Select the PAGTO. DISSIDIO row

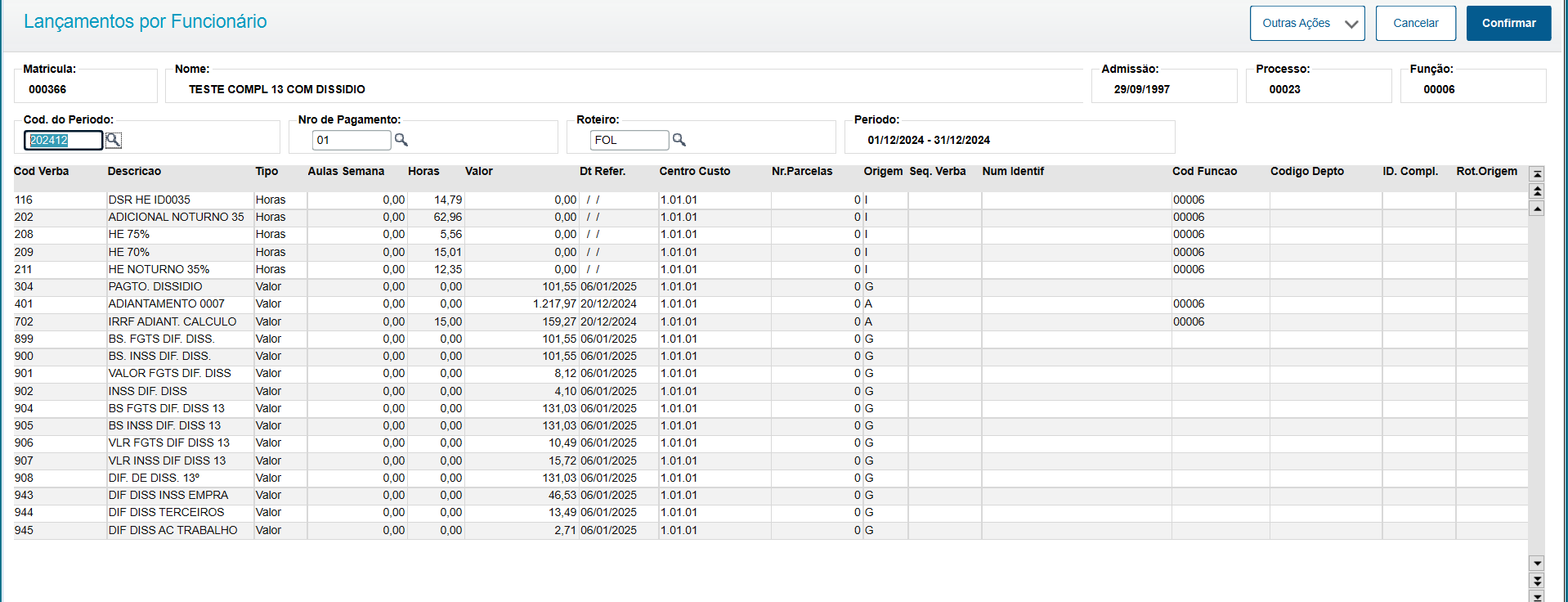155,287
